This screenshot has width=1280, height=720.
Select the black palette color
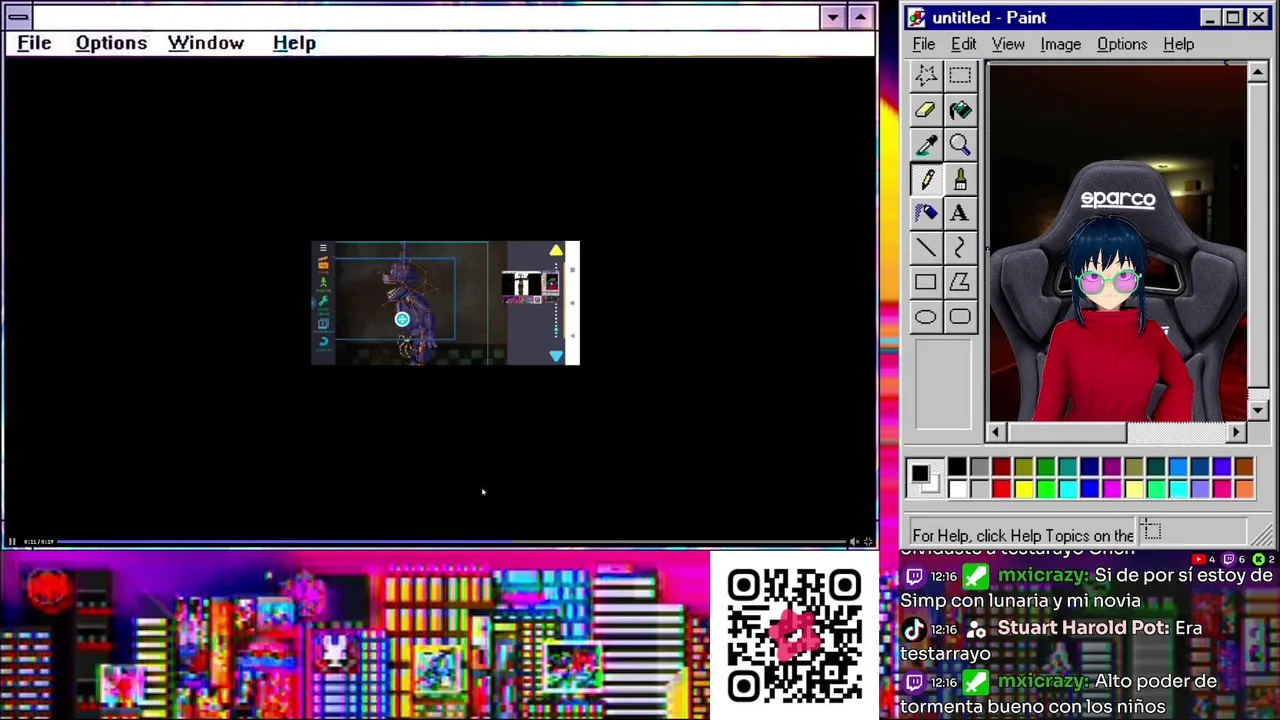[957, 467]
